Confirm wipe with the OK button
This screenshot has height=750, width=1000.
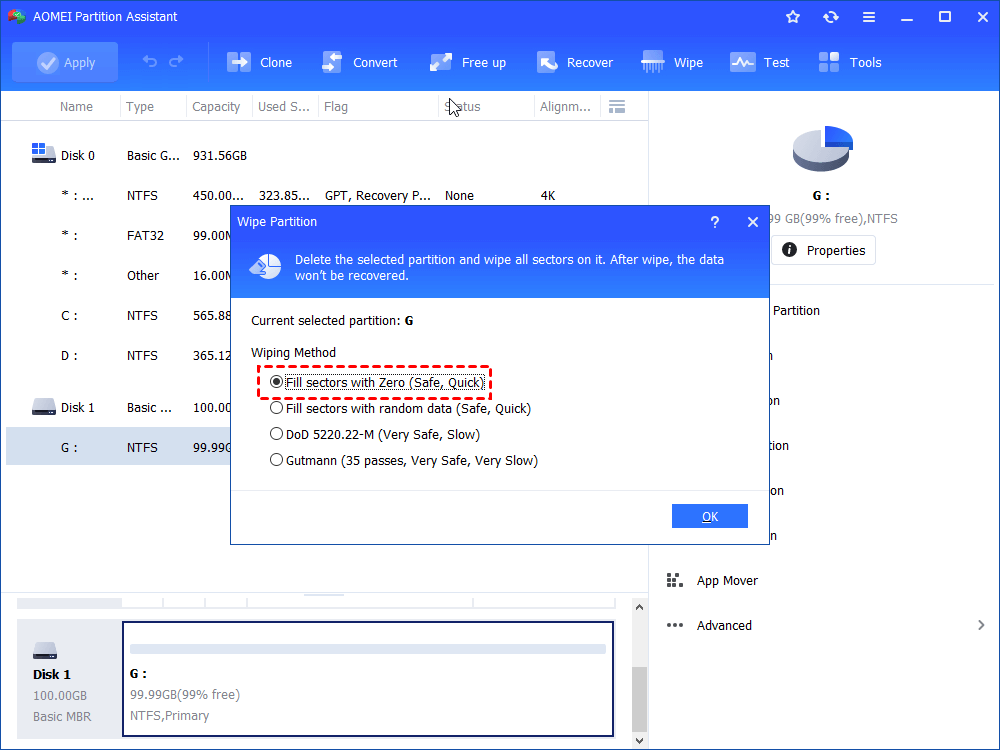point(709,516)
